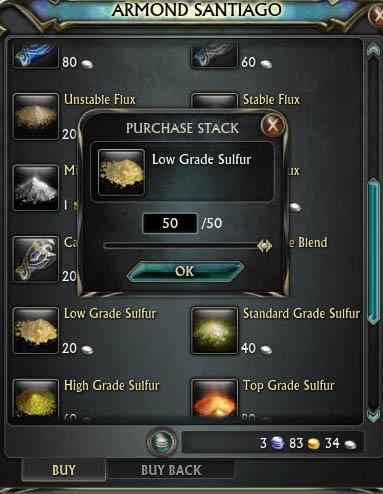The image size is (383, 494).
Task: Select the Standard Grade Sulfur icon
Action: 214,330
